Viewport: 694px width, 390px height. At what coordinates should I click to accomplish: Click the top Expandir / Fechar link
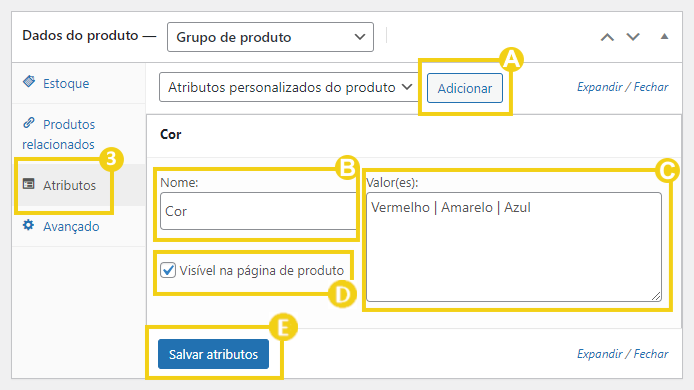click(x=622, y=87)
